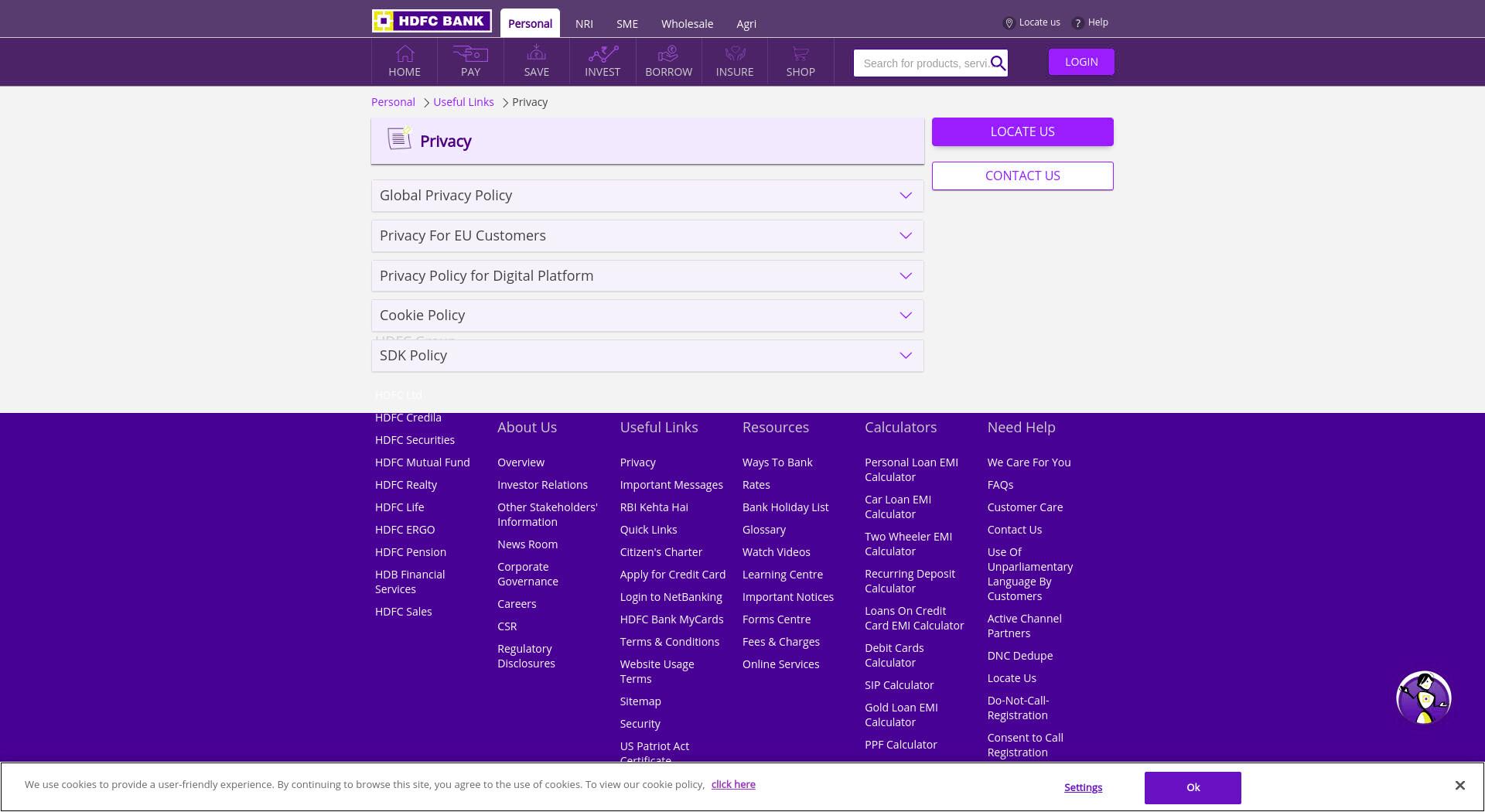Screen dimensions: 1485x812
Task: Open HDFC Life link
Action: tap(399, 507)
